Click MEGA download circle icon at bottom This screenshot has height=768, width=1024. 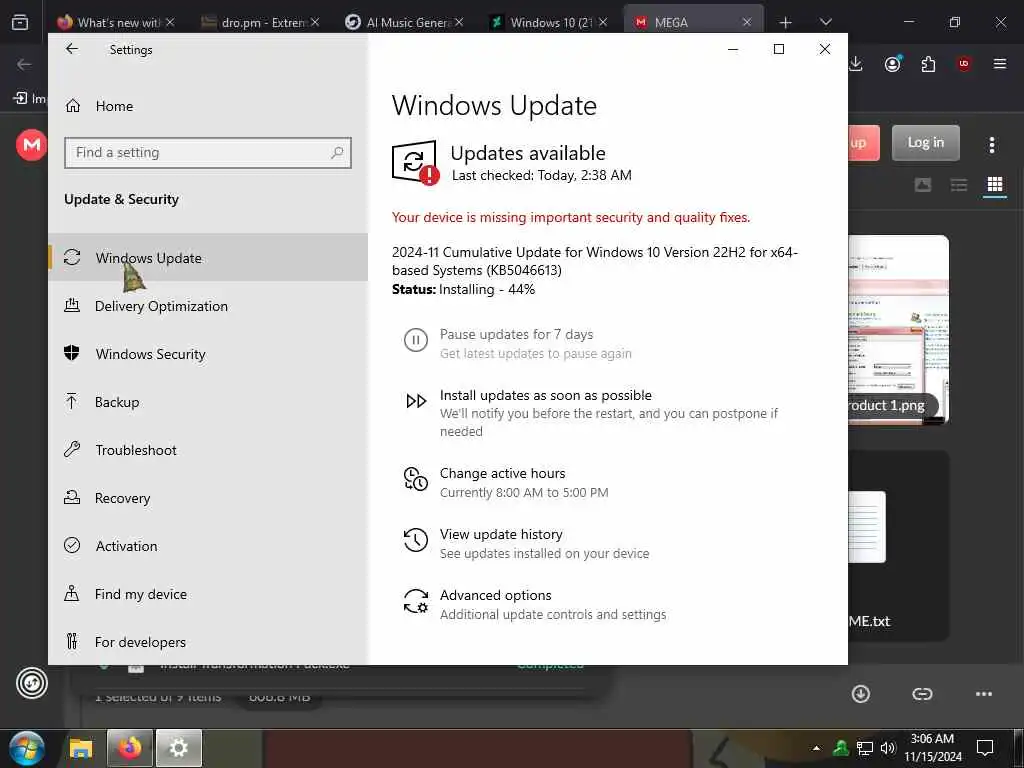pos(861,694)
